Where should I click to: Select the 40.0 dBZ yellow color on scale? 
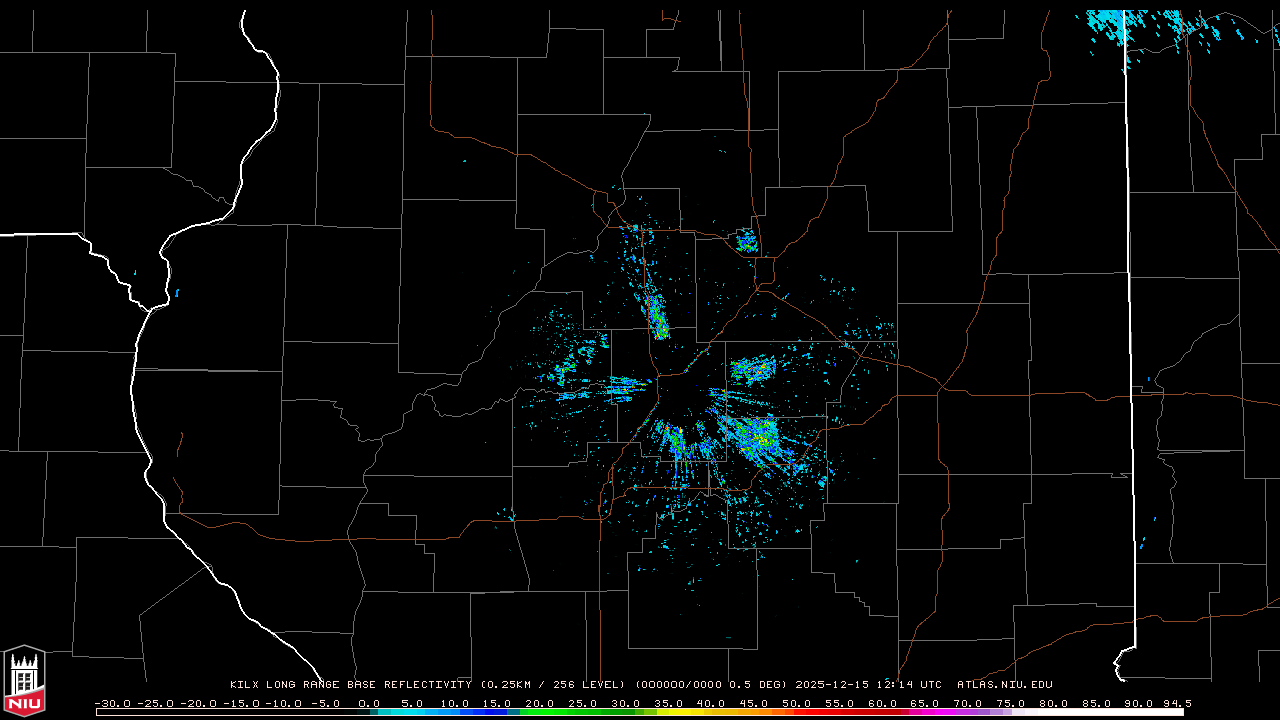pyautogui.click(x=710, y=712)
